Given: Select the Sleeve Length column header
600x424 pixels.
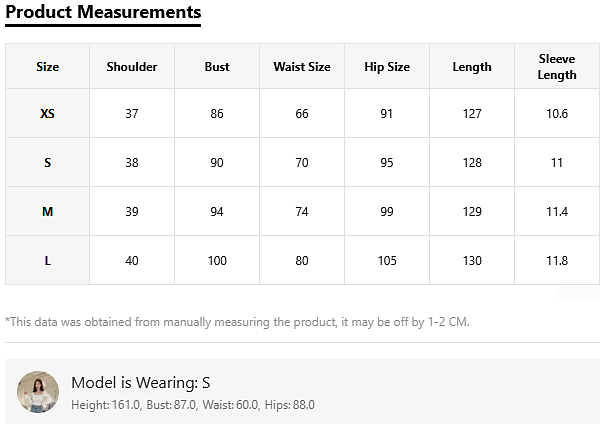Looking at the screenshot, I should click(557, 67).
